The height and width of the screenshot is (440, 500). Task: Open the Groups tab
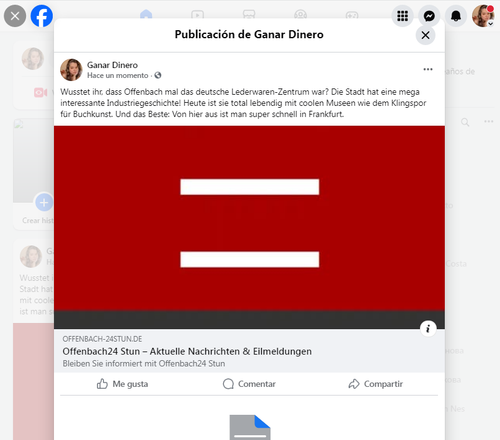coord(300,15)
